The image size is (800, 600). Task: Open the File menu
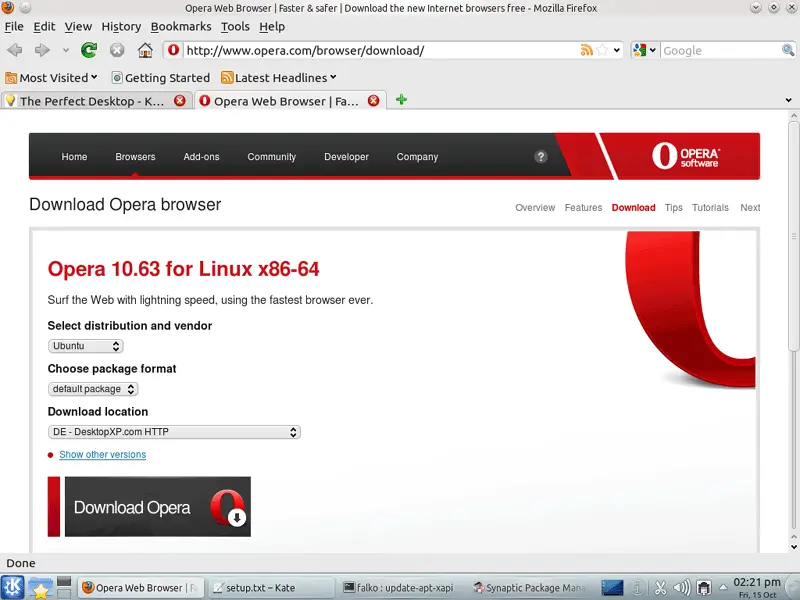click(x=14, y=27)
